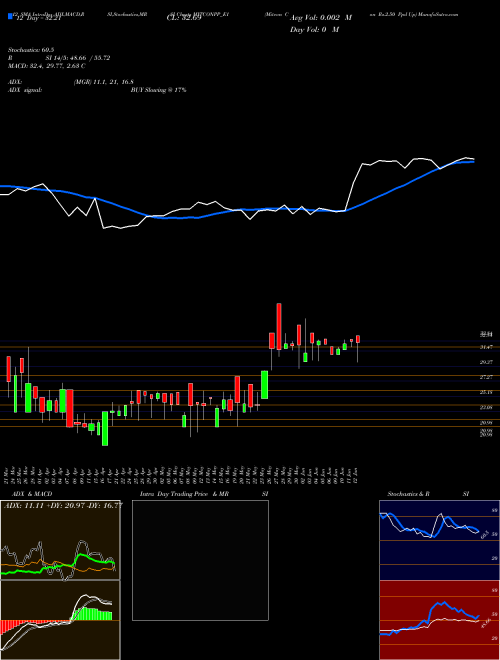Open the empty Intra Day Trading Price panel

(200, 560)
